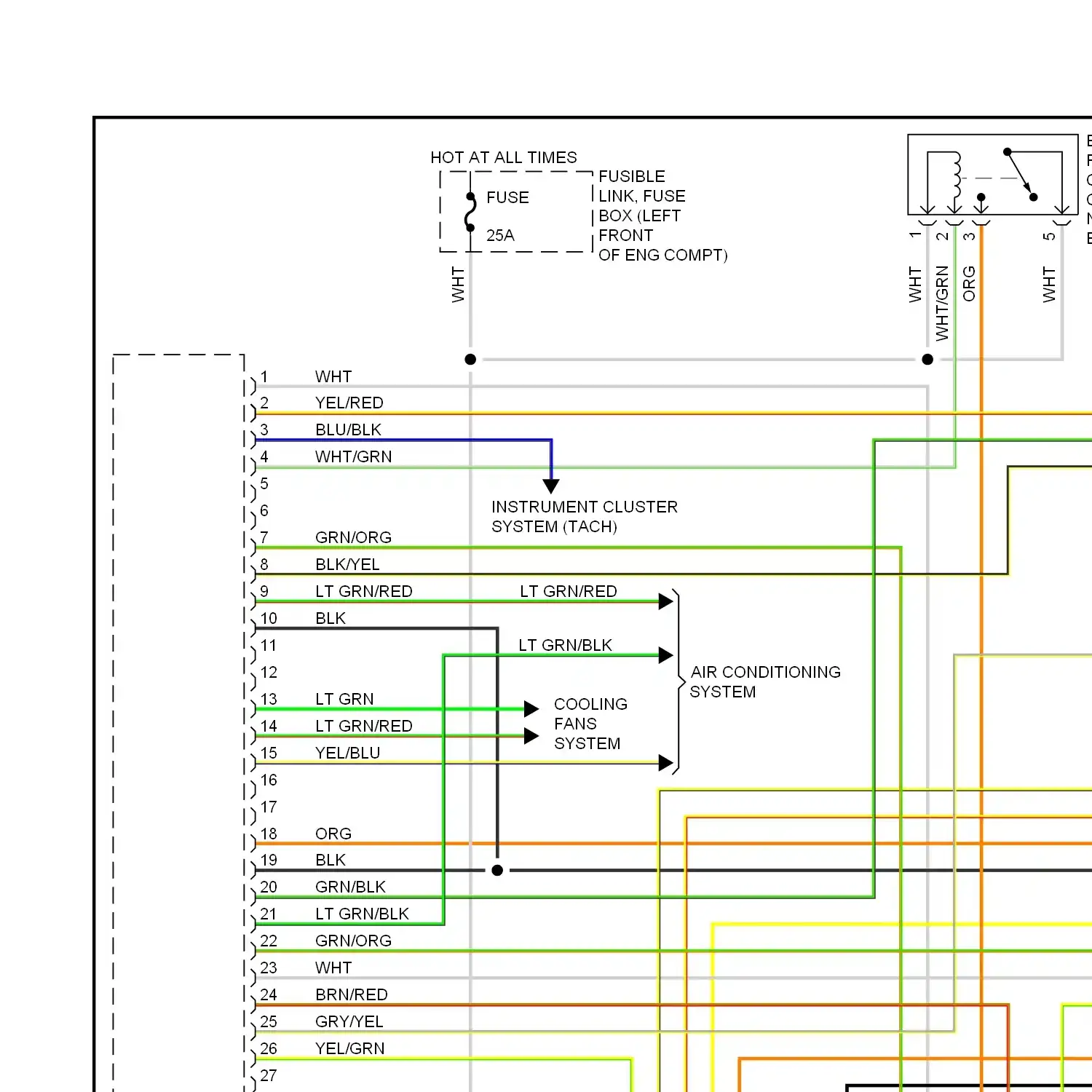Screen dimensions: 1092x1092
Task: Click the BLU/BLK label on pin 3
Action: 348,430
